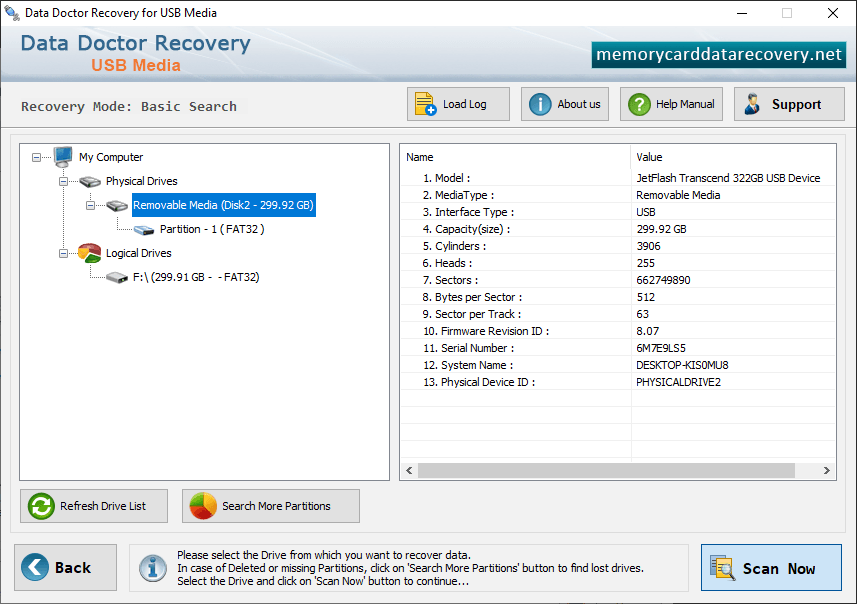Click the Load Log document icon
Viewport: 857px width, 604px height.
425,104
